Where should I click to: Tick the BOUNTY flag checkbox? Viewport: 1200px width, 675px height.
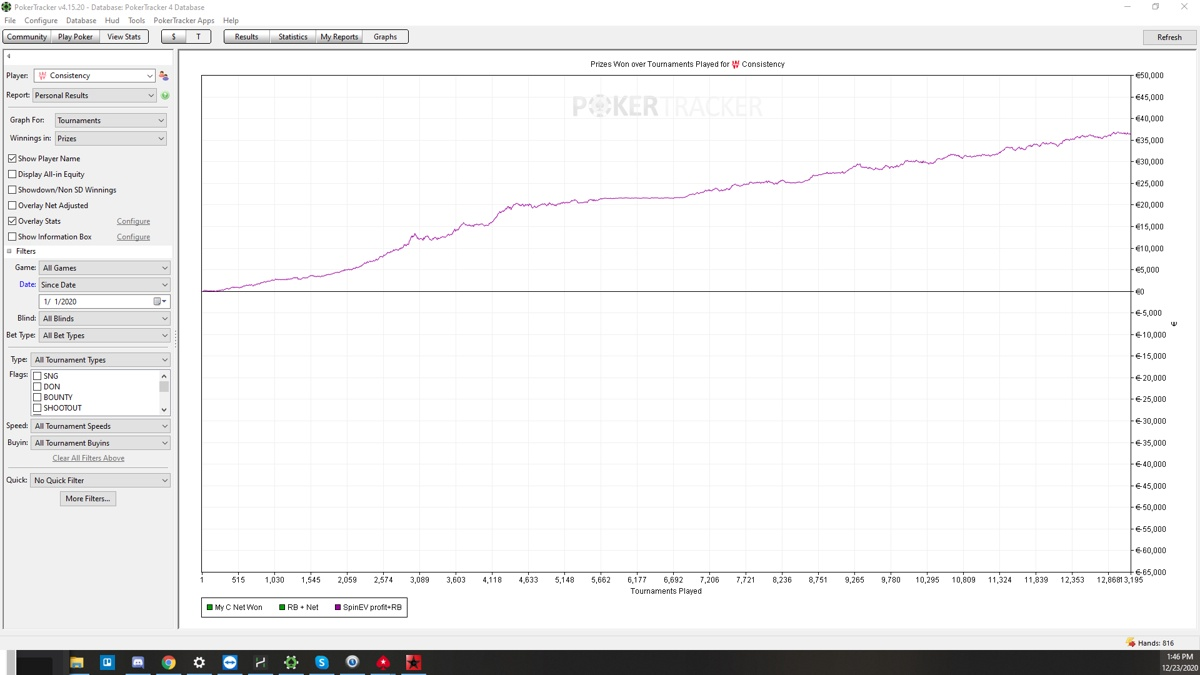click(37, 397)
